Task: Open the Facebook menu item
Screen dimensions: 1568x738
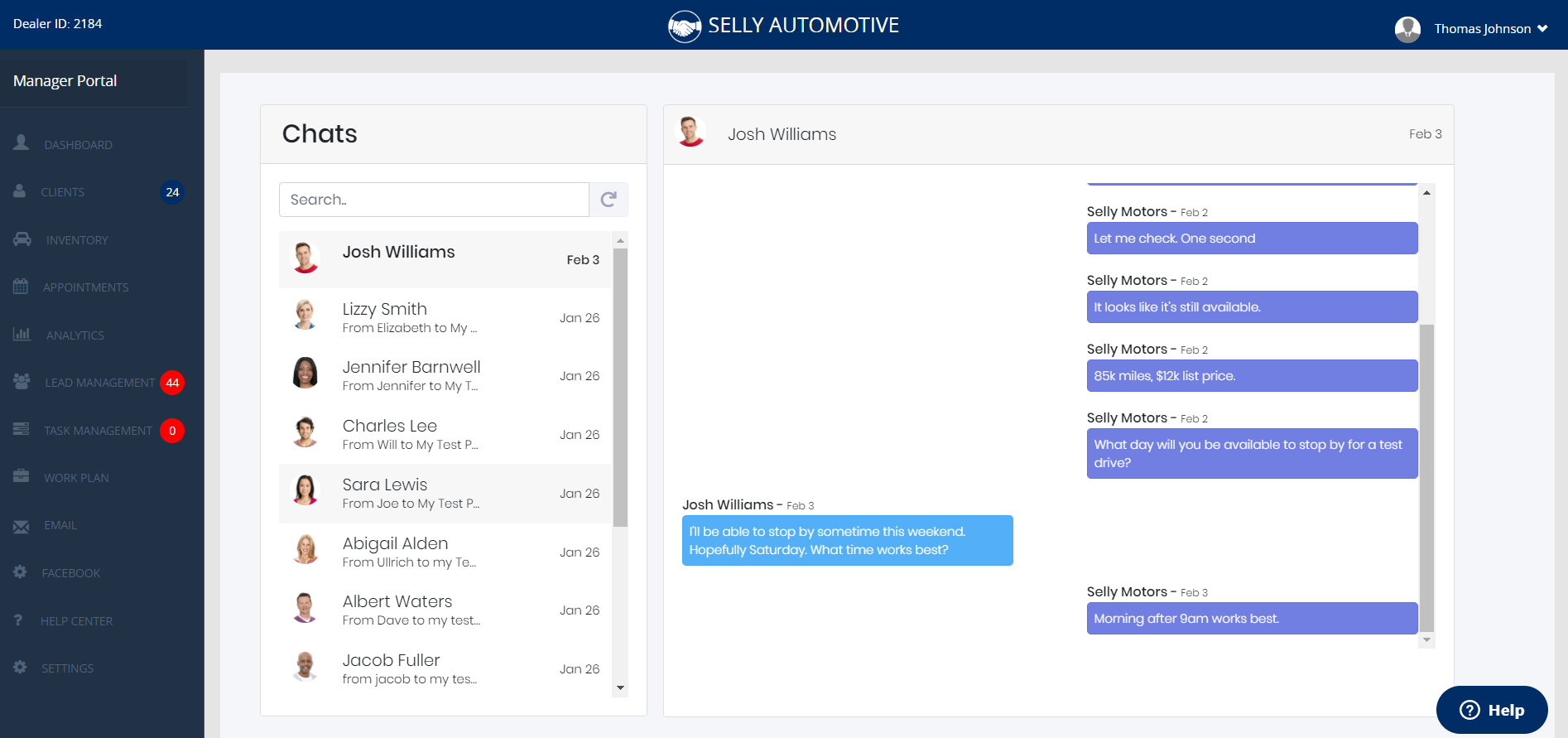Action: pyautogui.click(x=71, y=573)
